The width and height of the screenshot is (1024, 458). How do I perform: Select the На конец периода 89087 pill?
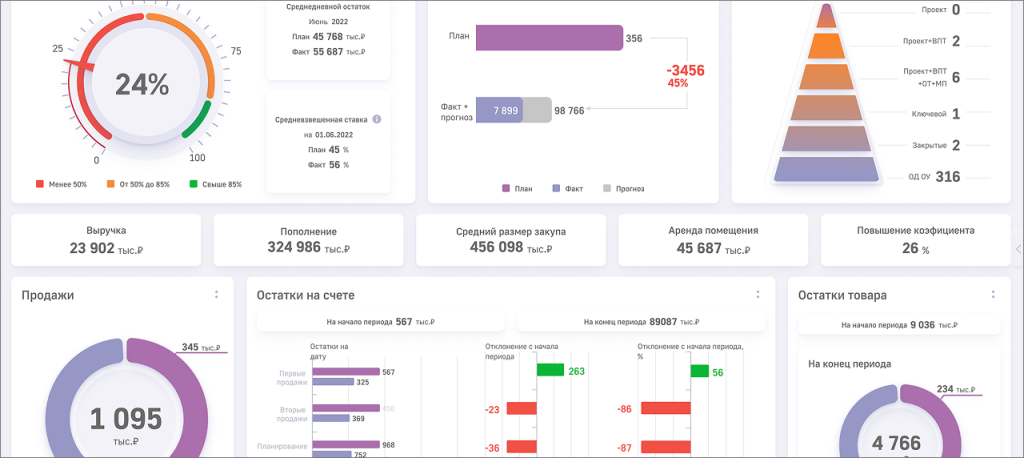click(640, 322)
